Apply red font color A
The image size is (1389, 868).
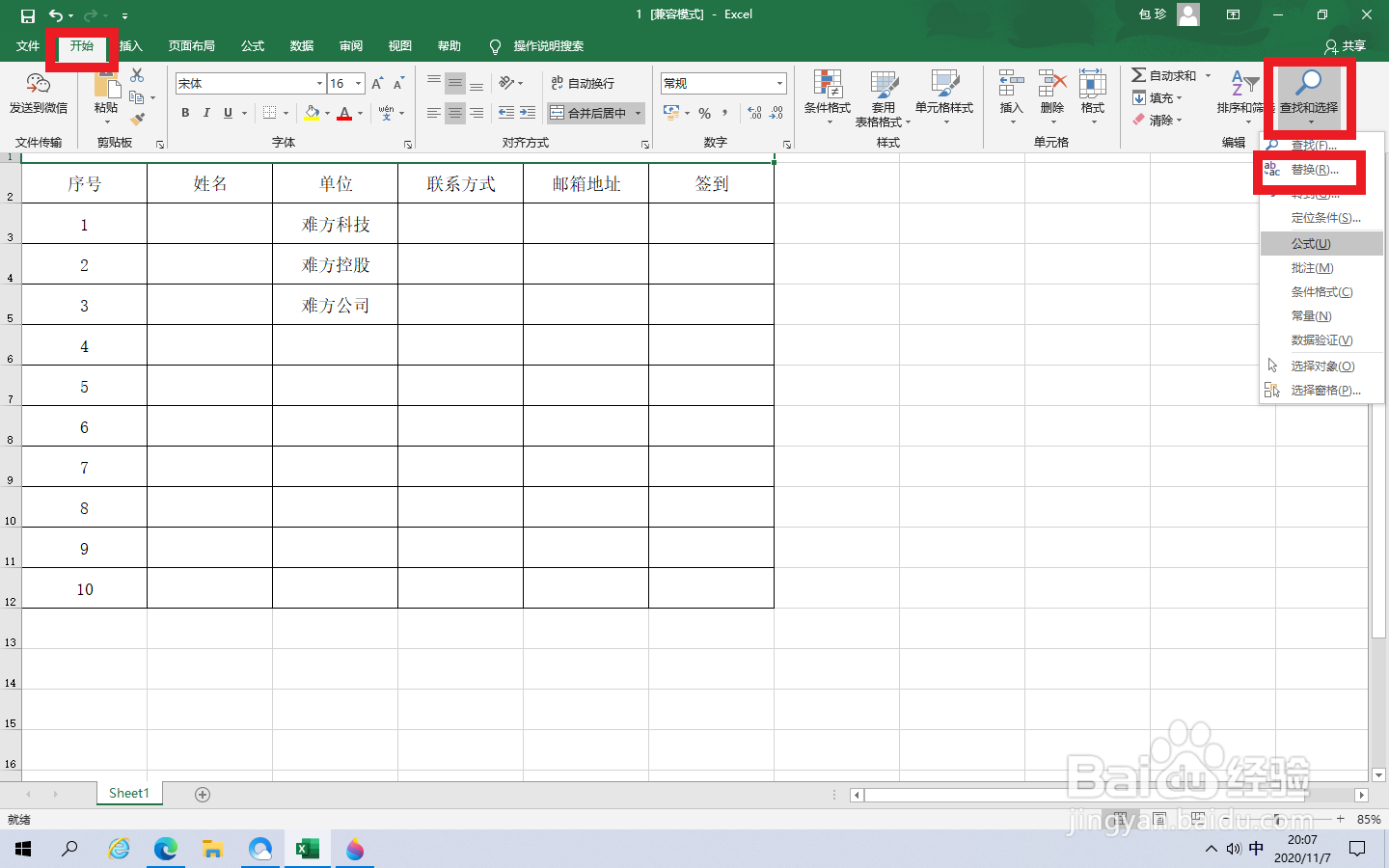coord(344,113)
